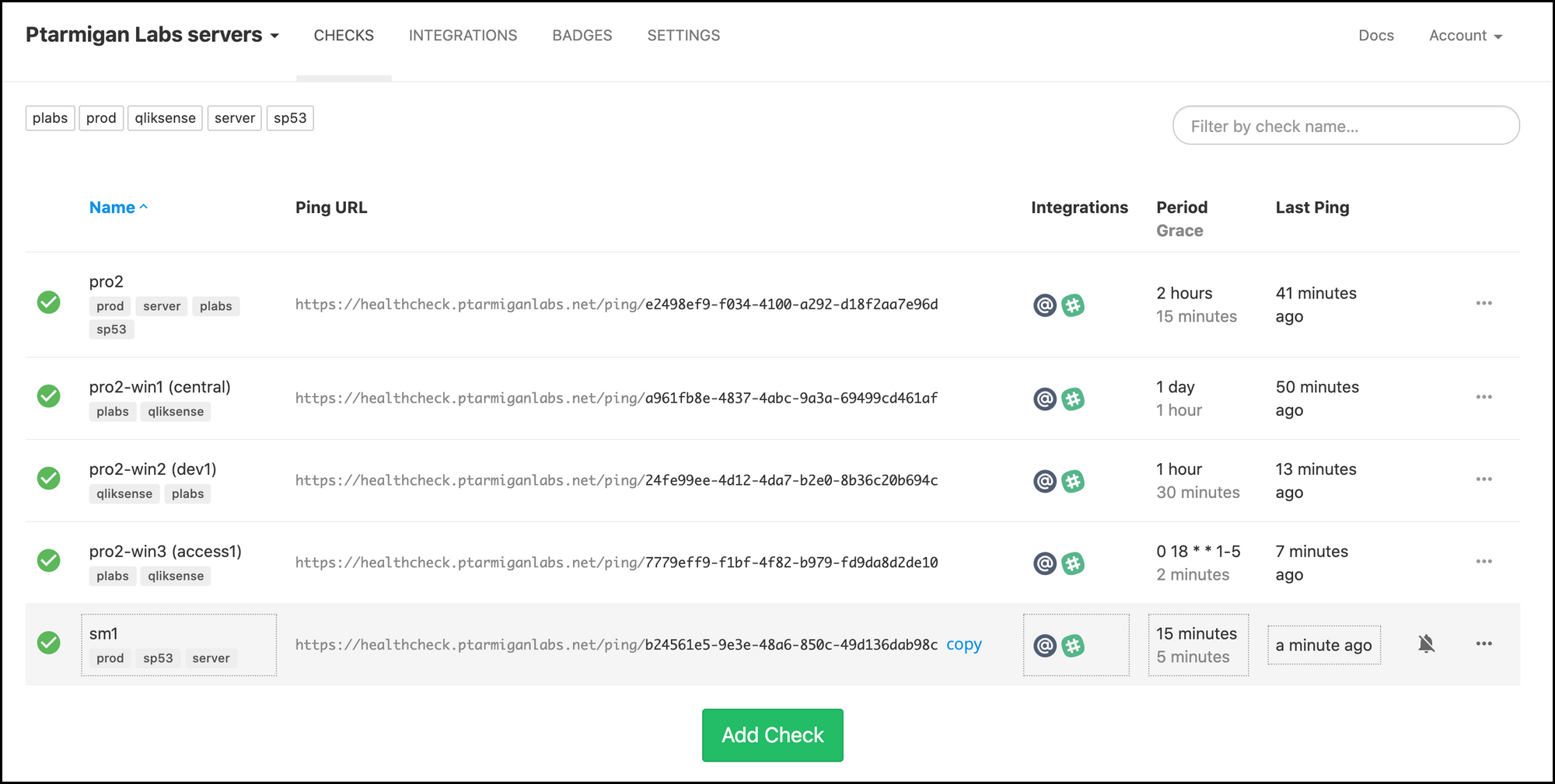Open the Docs link
1555x784 pixels.
(1376, 36)
